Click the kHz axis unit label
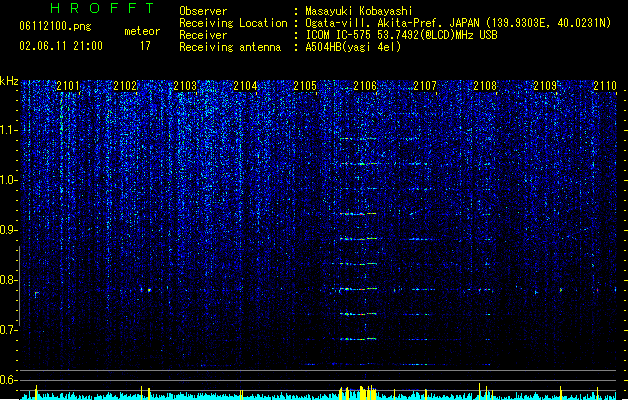 9,81
